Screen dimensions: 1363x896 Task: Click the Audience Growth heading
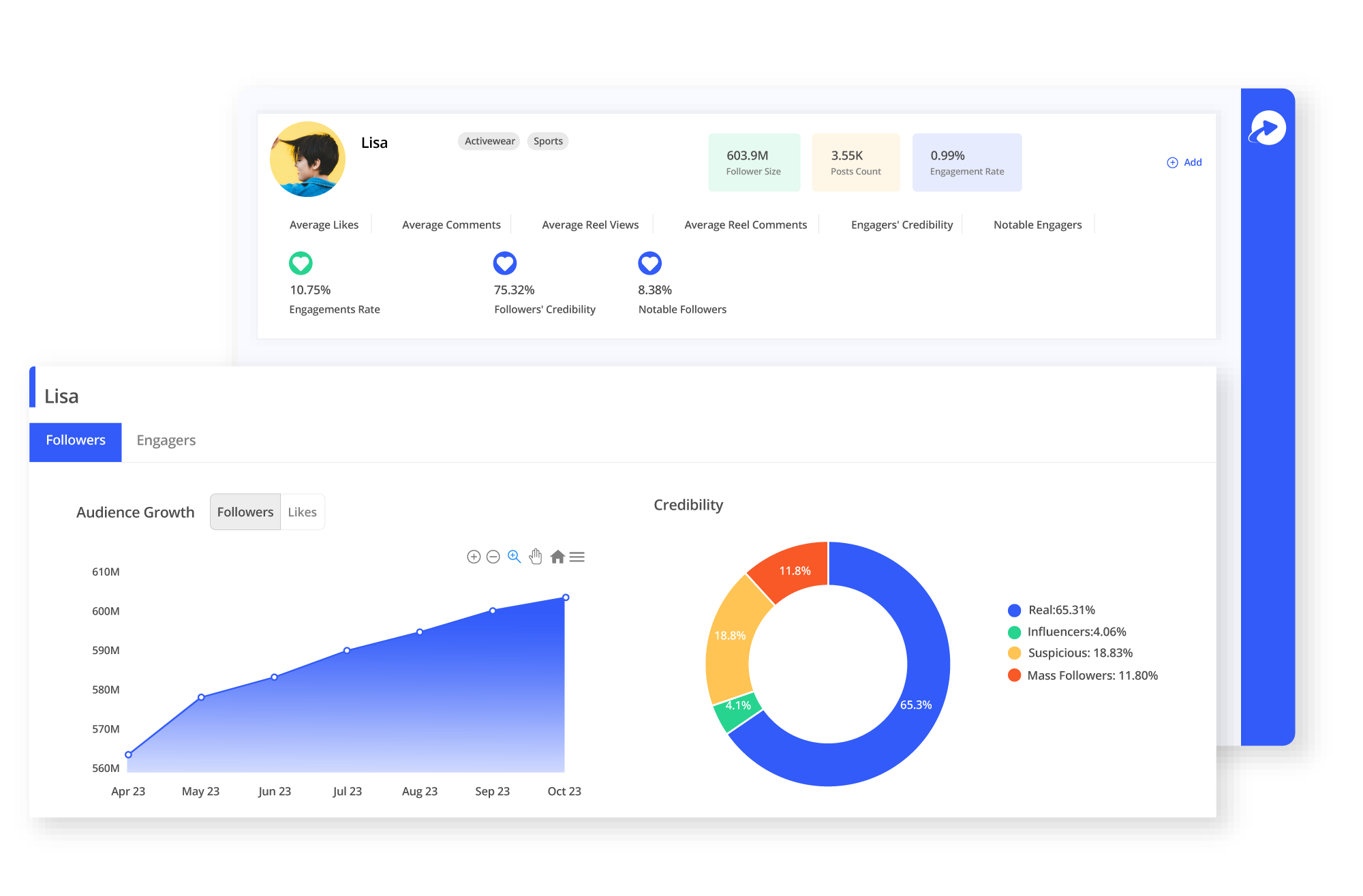point(135,512)
